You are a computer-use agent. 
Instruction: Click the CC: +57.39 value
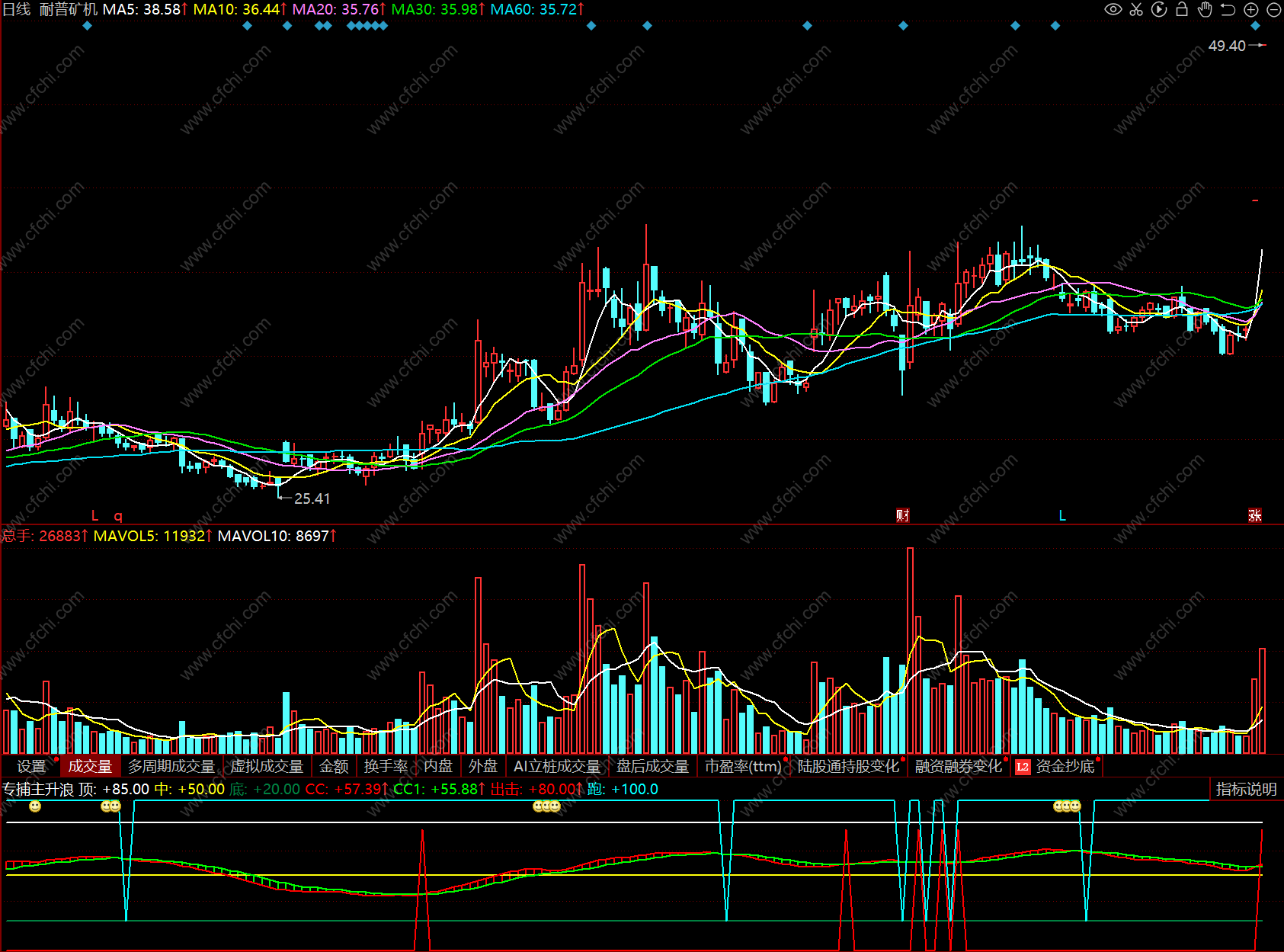pos(347,789)
